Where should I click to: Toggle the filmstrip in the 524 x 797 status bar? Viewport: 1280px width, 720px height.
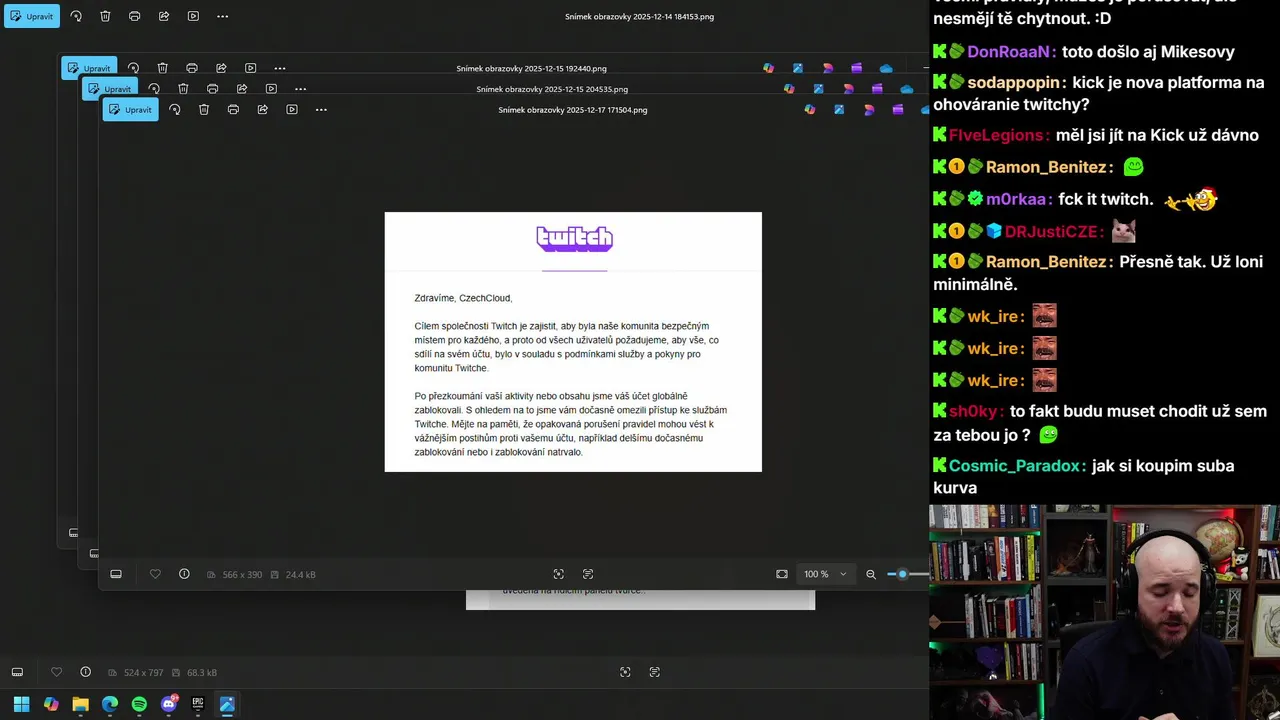pos(17,672)
